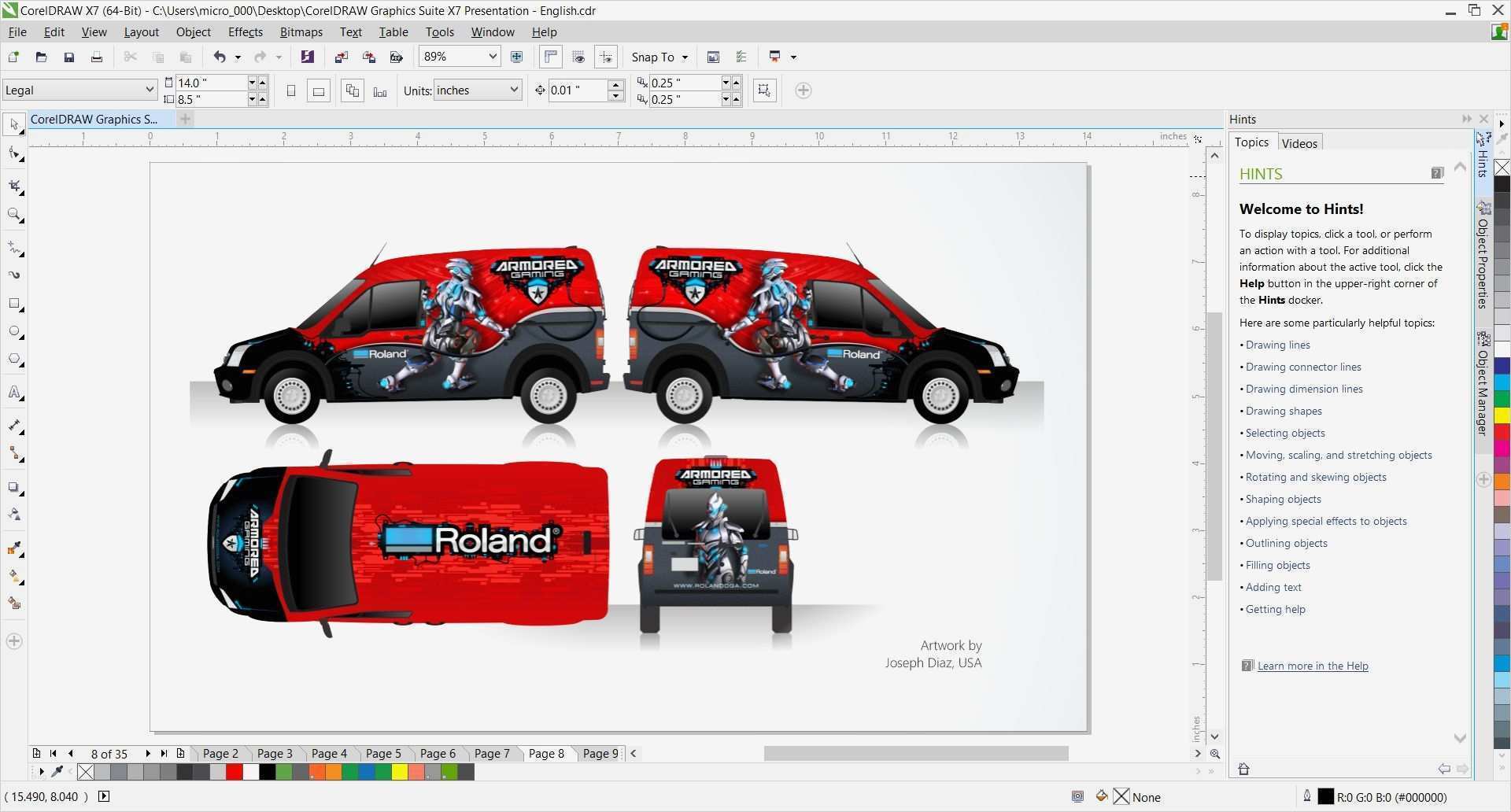Click the Publish to PDF icon

pyautogui.click(x=397, y=57)
